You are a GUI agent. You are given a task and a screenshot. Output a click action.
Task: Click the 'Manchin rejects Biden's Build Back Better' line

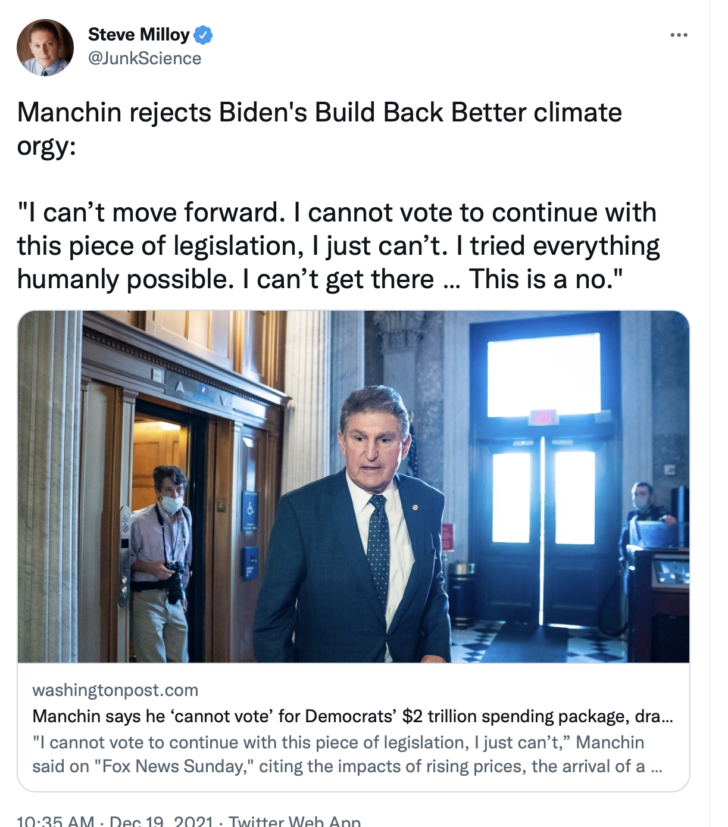(x=320, y=112)
